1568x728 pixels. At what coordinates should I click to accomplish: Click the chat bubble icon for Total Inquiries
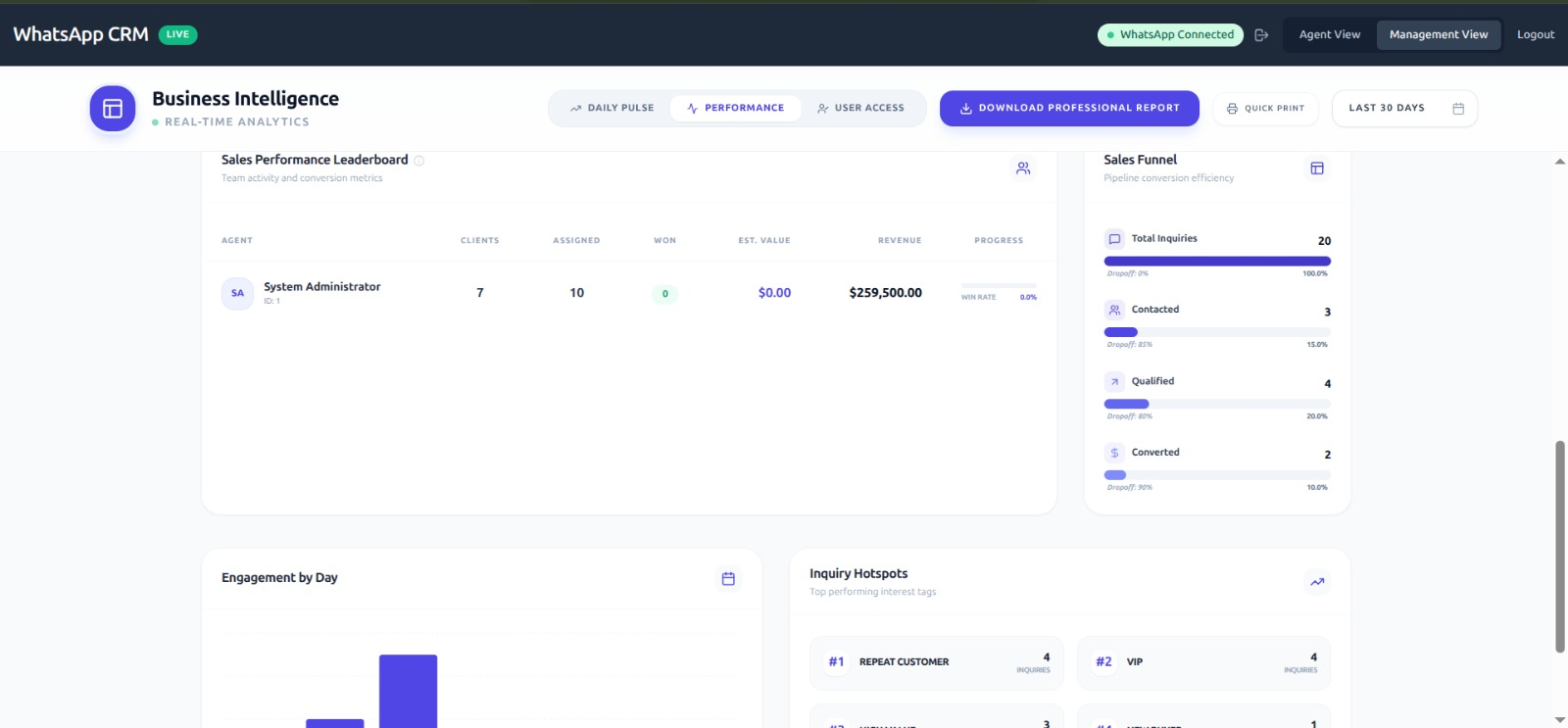pos(1114,239)
